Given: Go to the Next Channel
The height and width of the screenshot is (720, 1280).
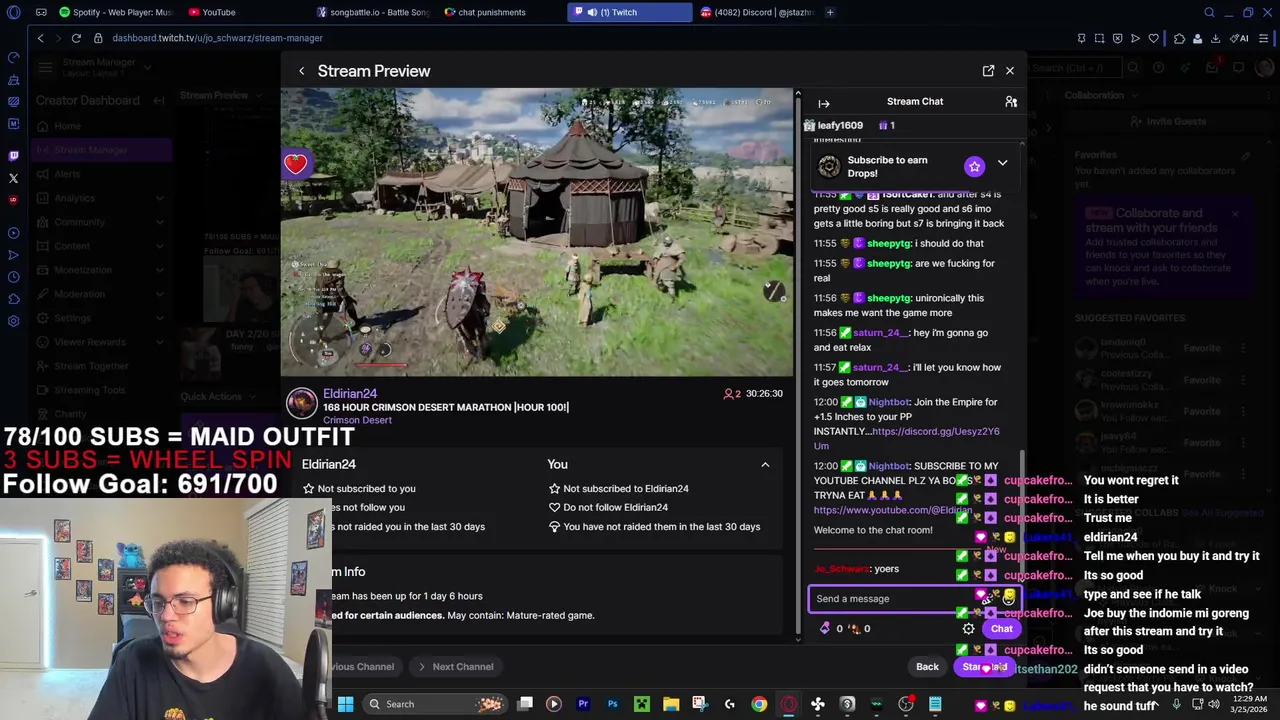Looking at the screenshot, I should [x=455, y=667].
